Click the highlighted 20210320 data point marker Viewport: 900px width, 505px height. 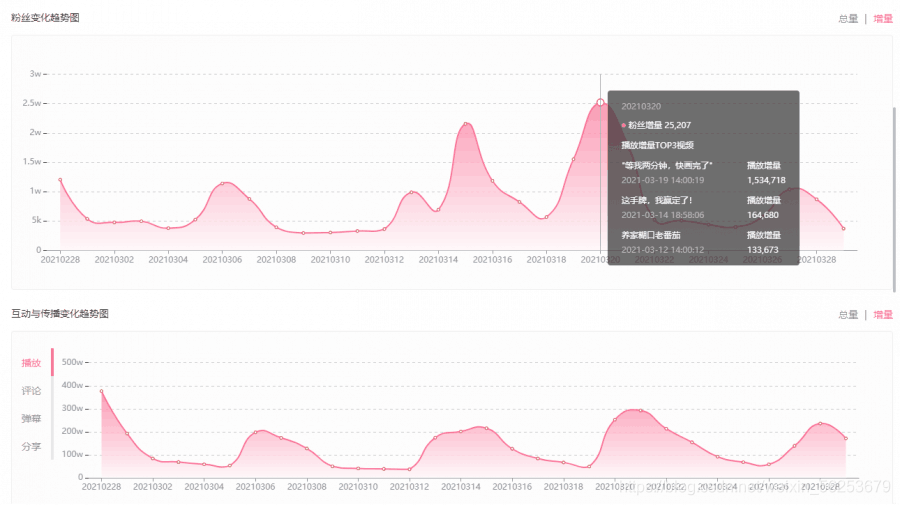point(600,103)
